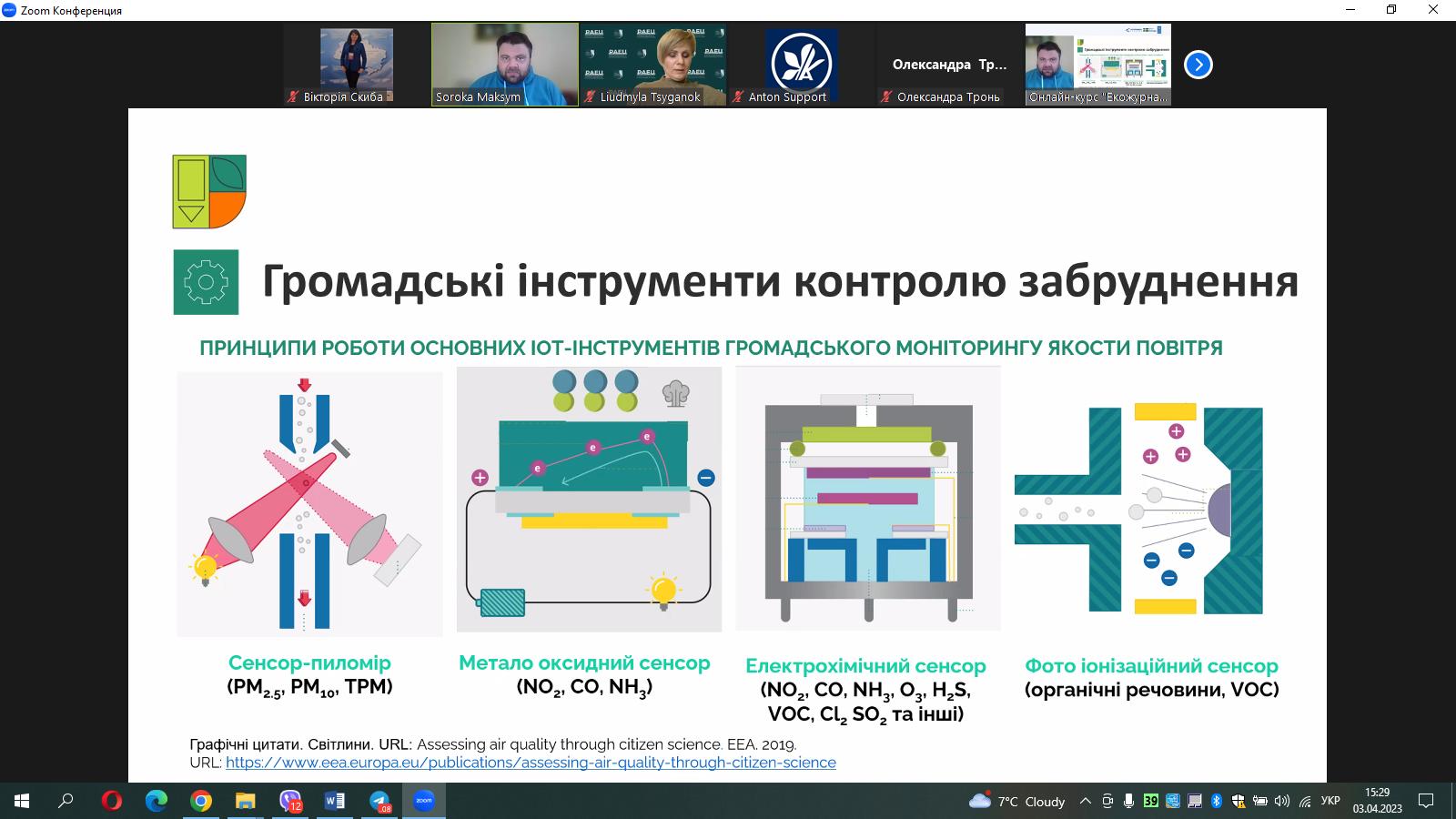The width and height of the screenshot is (1456, 819).
Task: Unmute Олександра Тронь's microphone
Action: (x=886, y=96)
